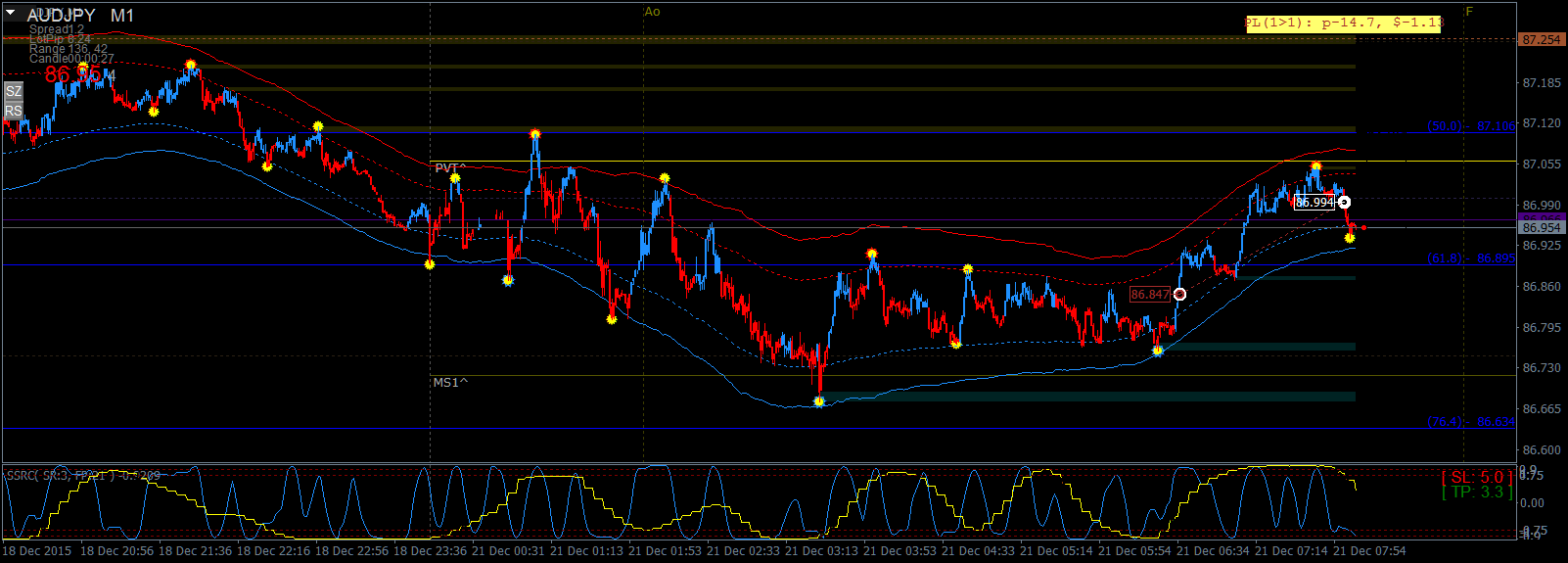
Task: Click the SZ button
Action: coord(13,91)
